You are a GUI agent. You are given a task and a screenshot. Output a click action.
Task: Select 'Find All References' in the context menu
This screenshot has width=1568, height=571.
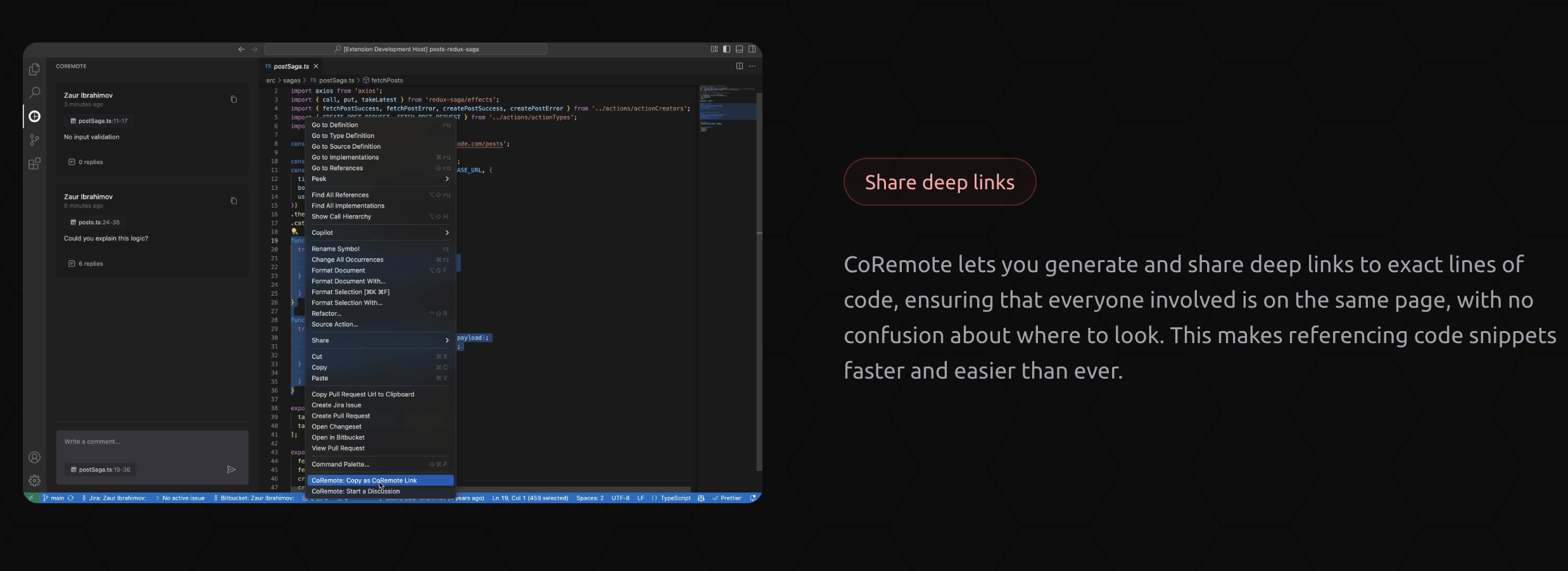point(380,195)
